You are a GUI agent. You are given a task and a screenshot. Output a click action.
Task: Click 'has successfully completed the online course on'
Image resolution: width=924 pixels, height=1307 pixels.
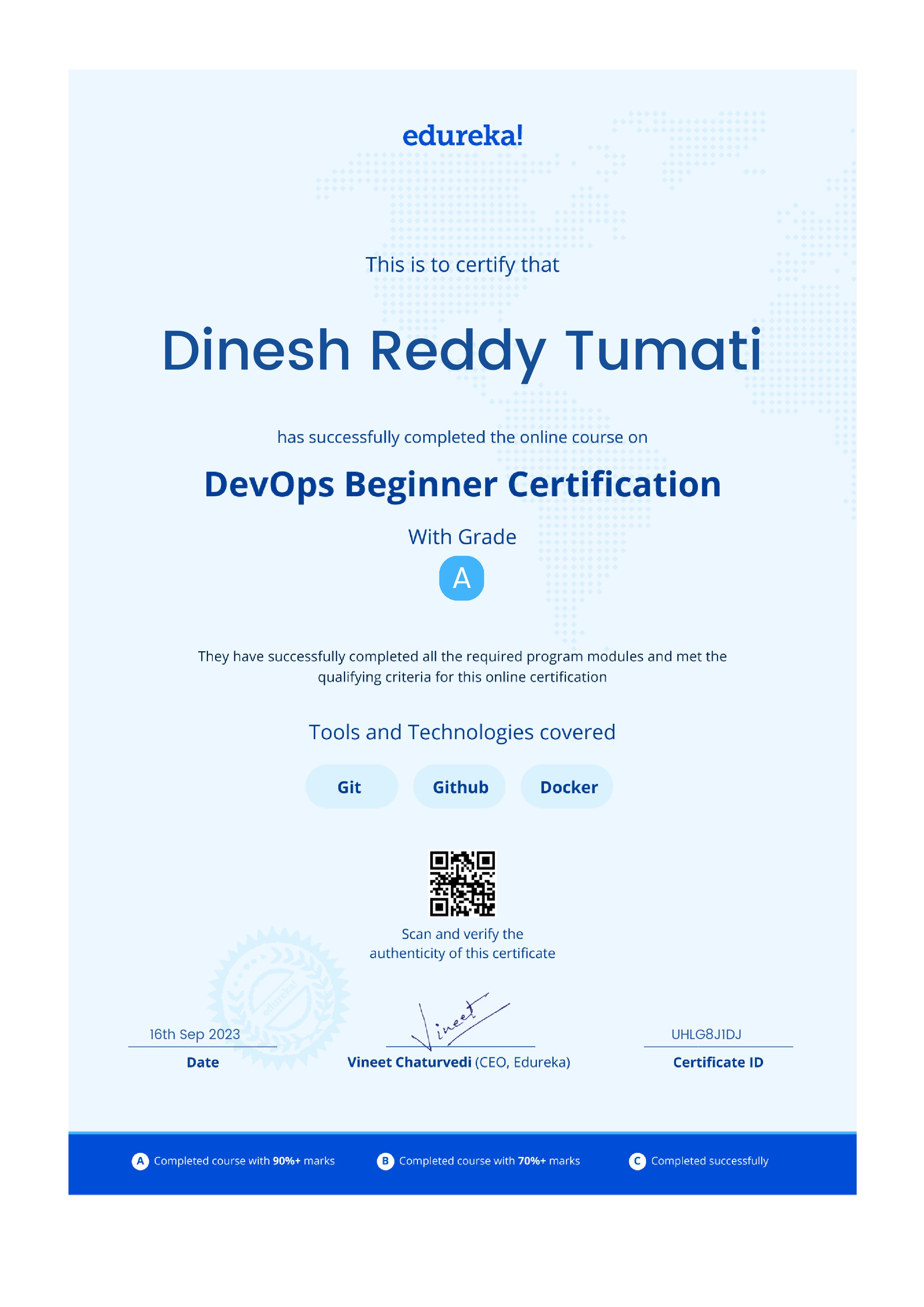click(462, 437)
